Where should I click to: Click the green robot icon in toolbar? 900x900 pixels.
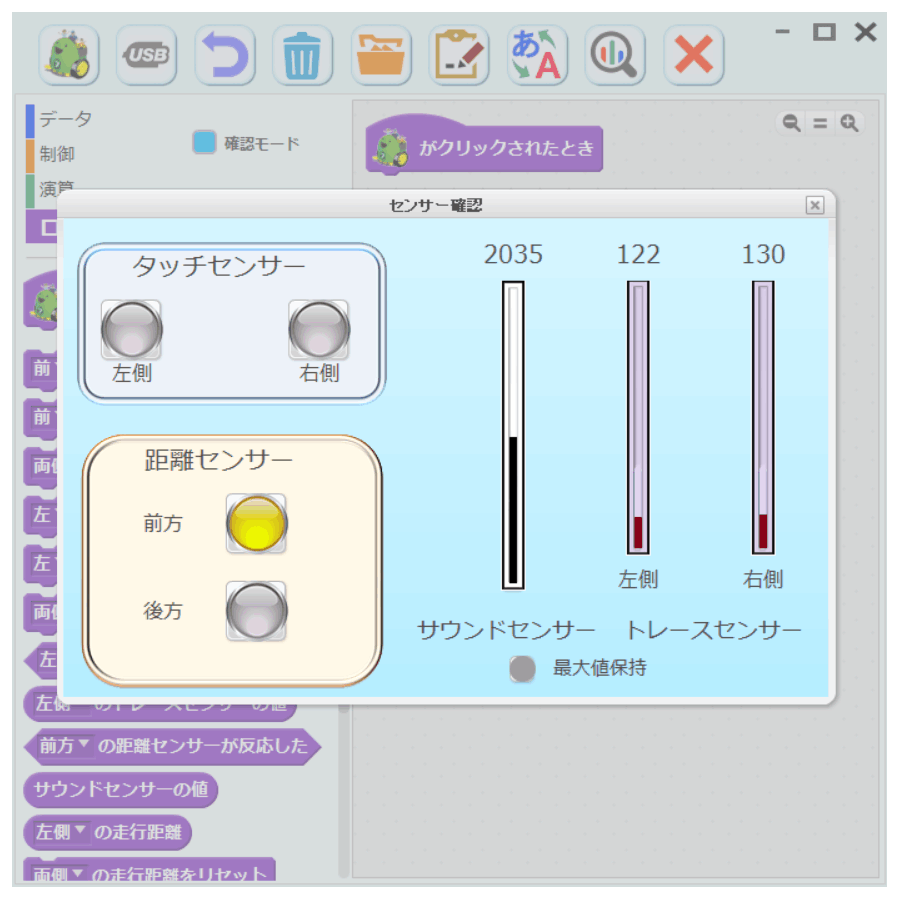click(x=69, y=55)
